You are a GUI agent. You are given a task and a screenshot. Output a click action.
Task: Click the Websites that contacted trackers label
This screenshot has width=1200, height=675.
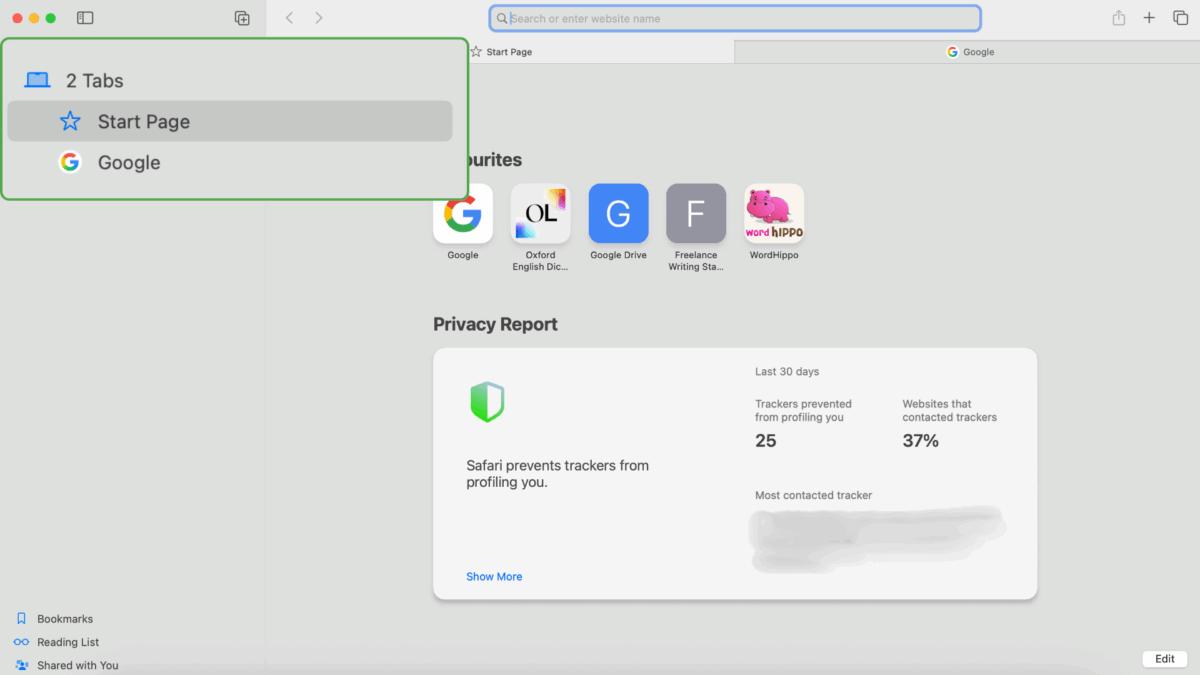950,411
